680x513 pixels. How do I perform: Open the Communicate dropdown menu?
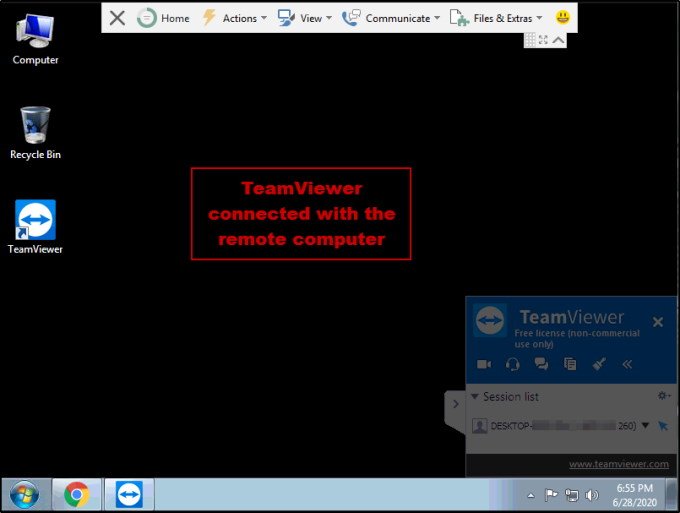[391, 18]
